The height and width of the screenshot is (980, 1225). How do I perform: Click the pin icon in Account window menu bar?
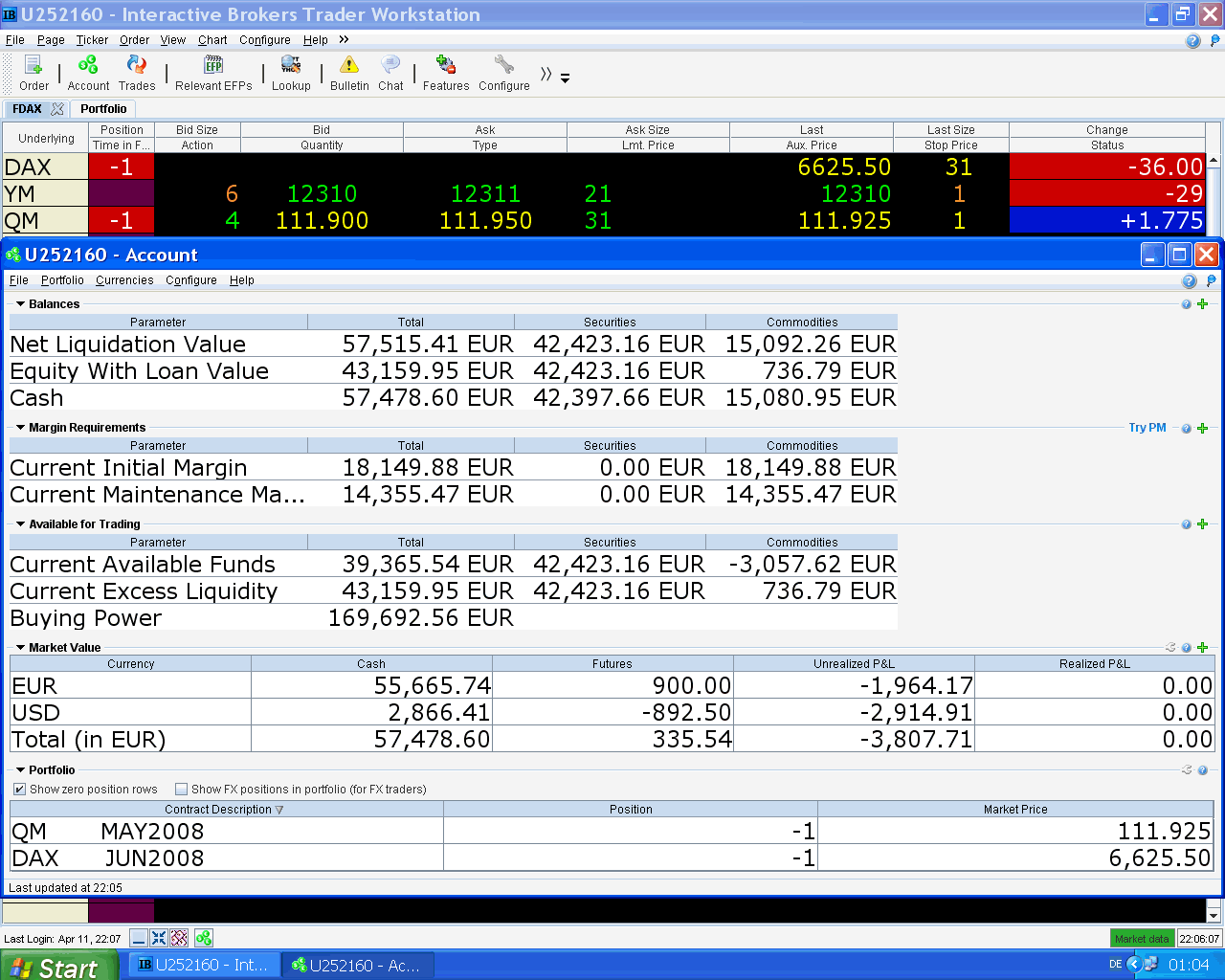point(1212,280)
